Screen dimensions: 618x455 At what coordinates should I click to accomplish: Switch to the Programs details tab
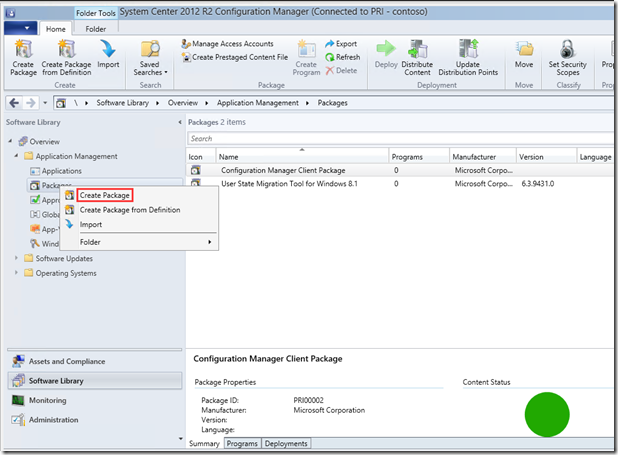[x=242, y=444]
